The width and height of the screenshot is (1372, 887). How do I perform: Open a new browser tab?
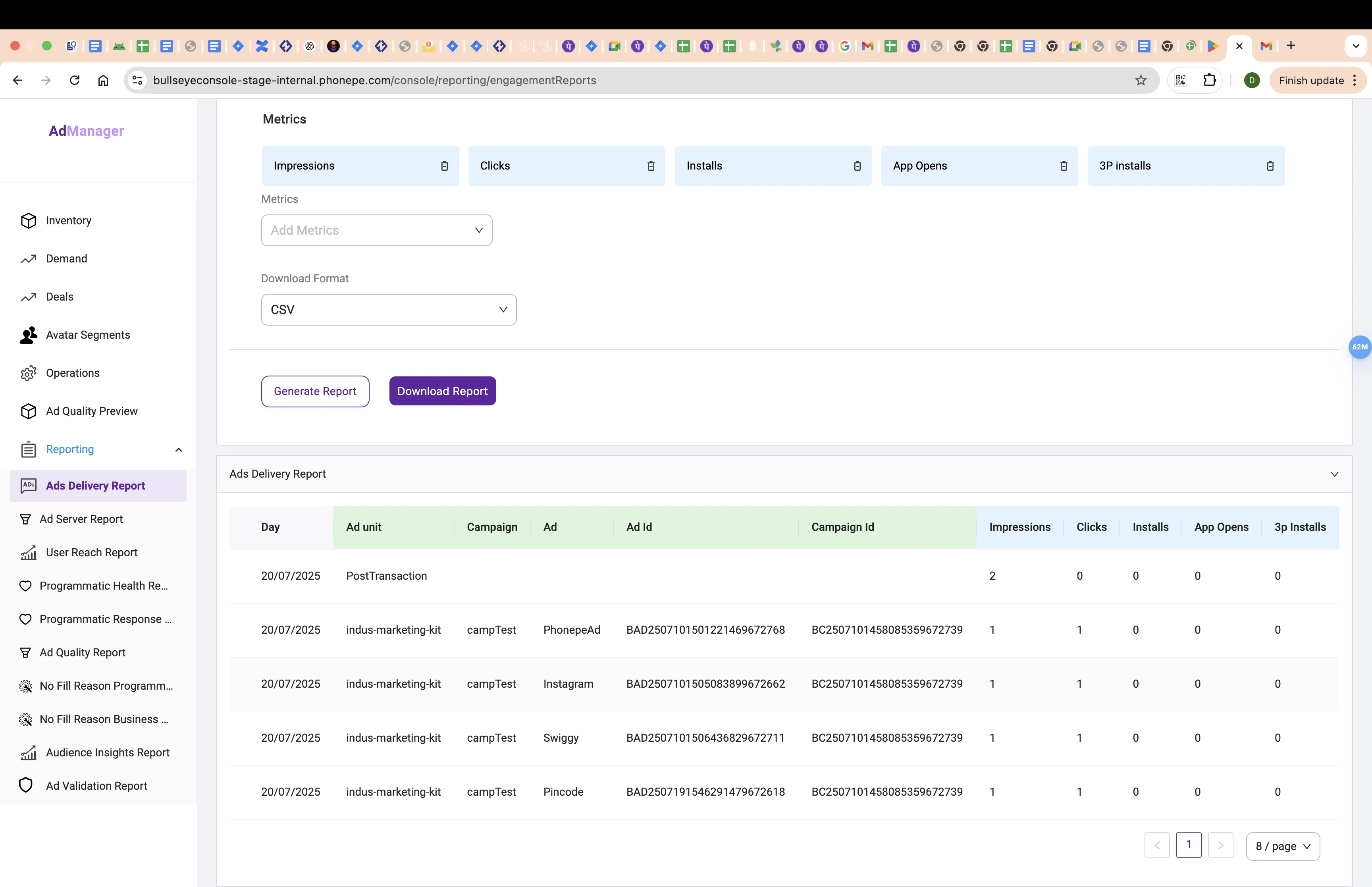pyautogui.click(x=1291, y=46)
